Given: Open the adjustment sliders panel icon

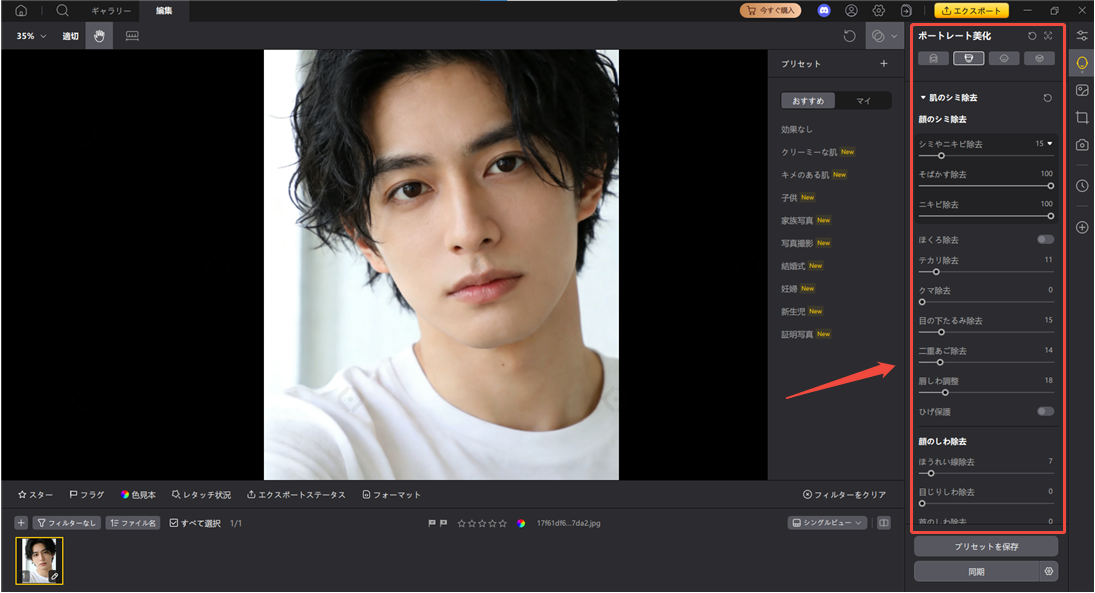Looking at the screenshot, I should tap(1081, 36).
